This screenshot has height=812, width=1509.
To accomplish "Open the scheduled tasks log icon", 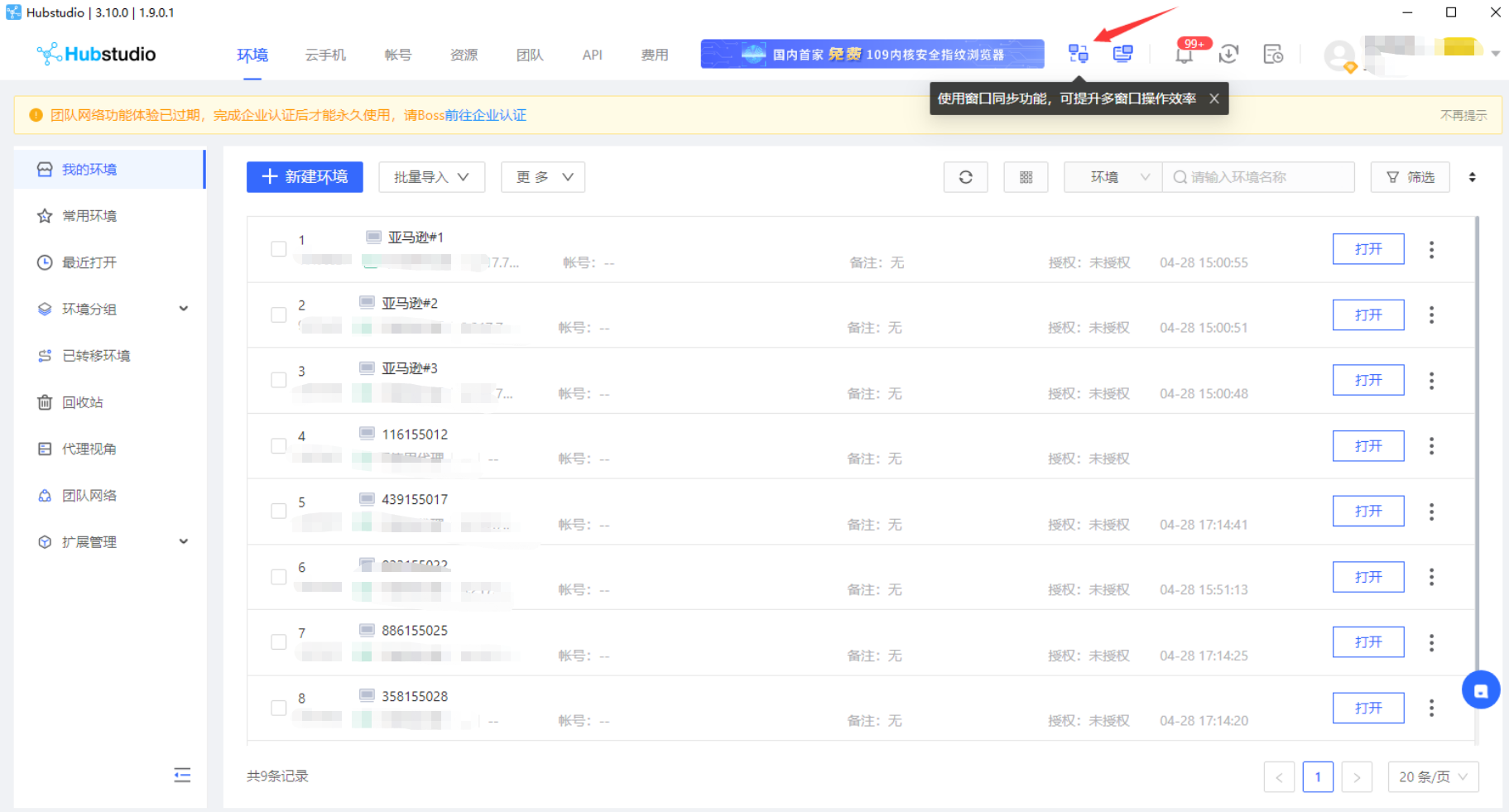I will click(x=1273, y=54).
